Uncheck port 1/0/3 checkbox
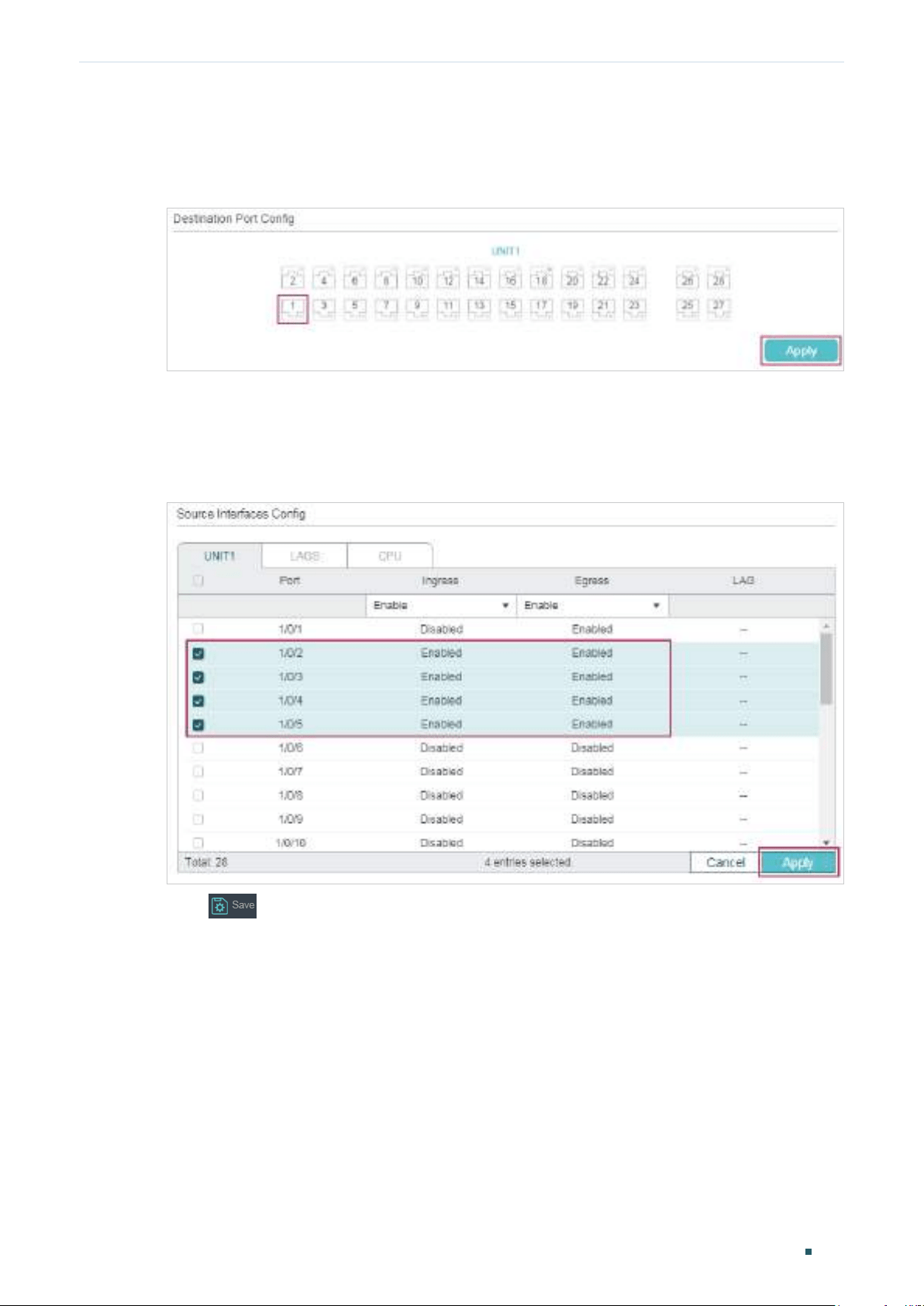The height and width of the screenshot is (1306, 924). coord(198,677)
